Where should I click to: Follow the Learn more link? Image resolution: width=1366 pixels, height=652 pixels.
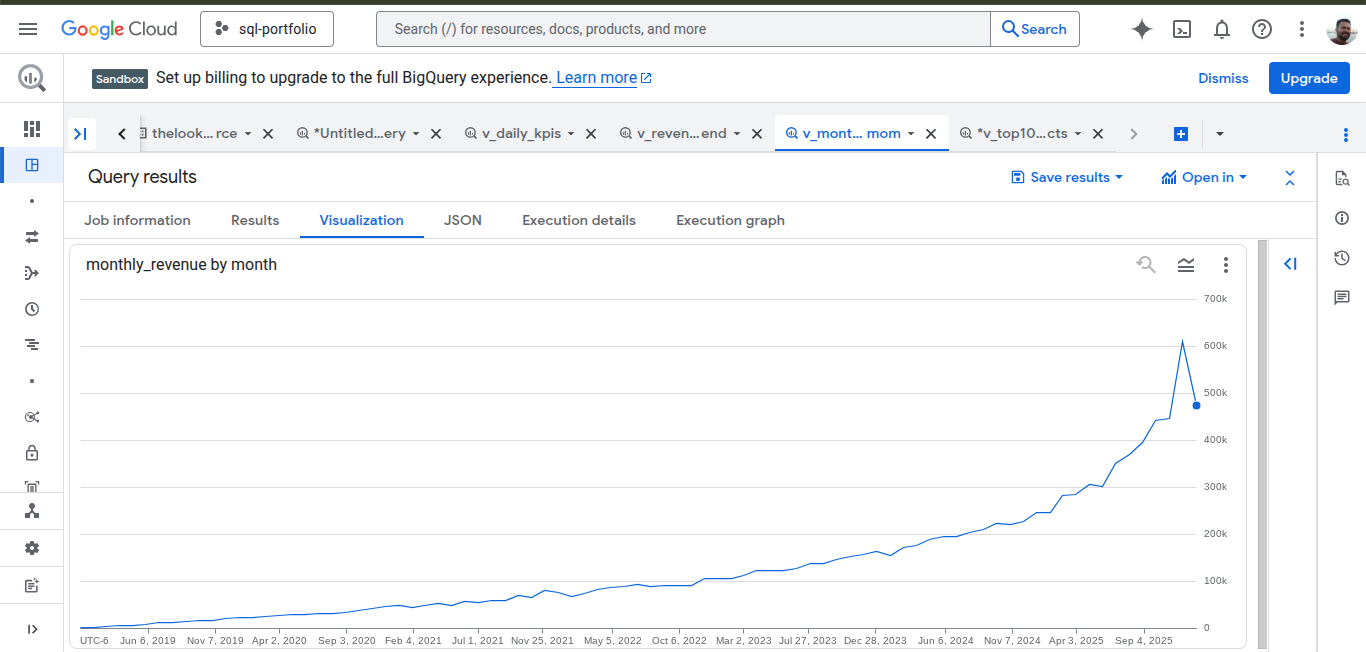tap(597, 78)
